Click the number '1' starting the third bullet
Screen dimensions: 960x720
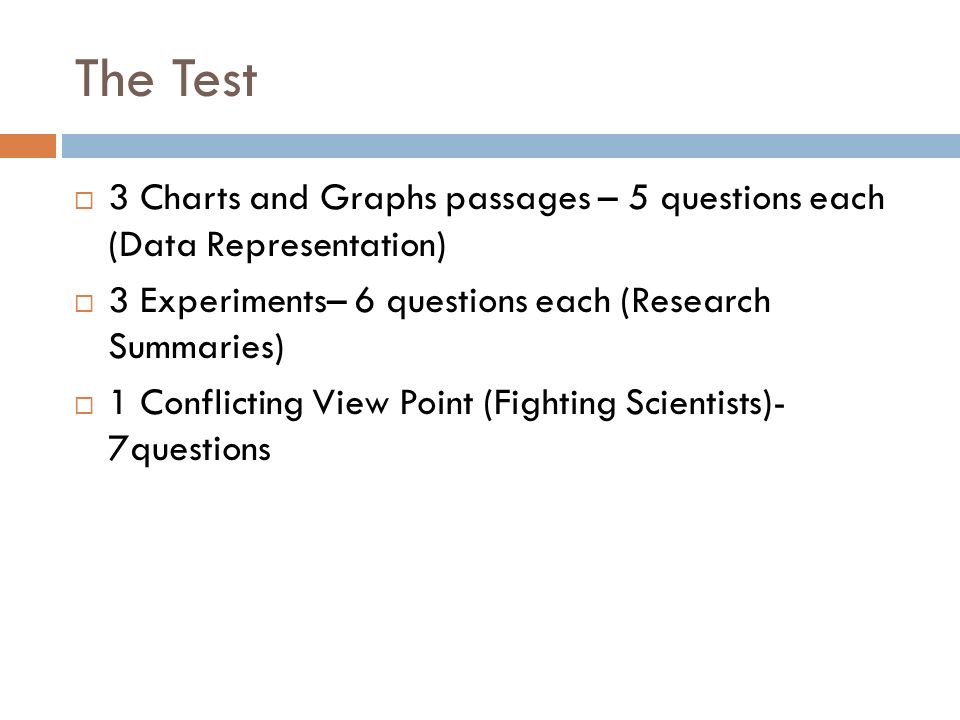(118, 402)
